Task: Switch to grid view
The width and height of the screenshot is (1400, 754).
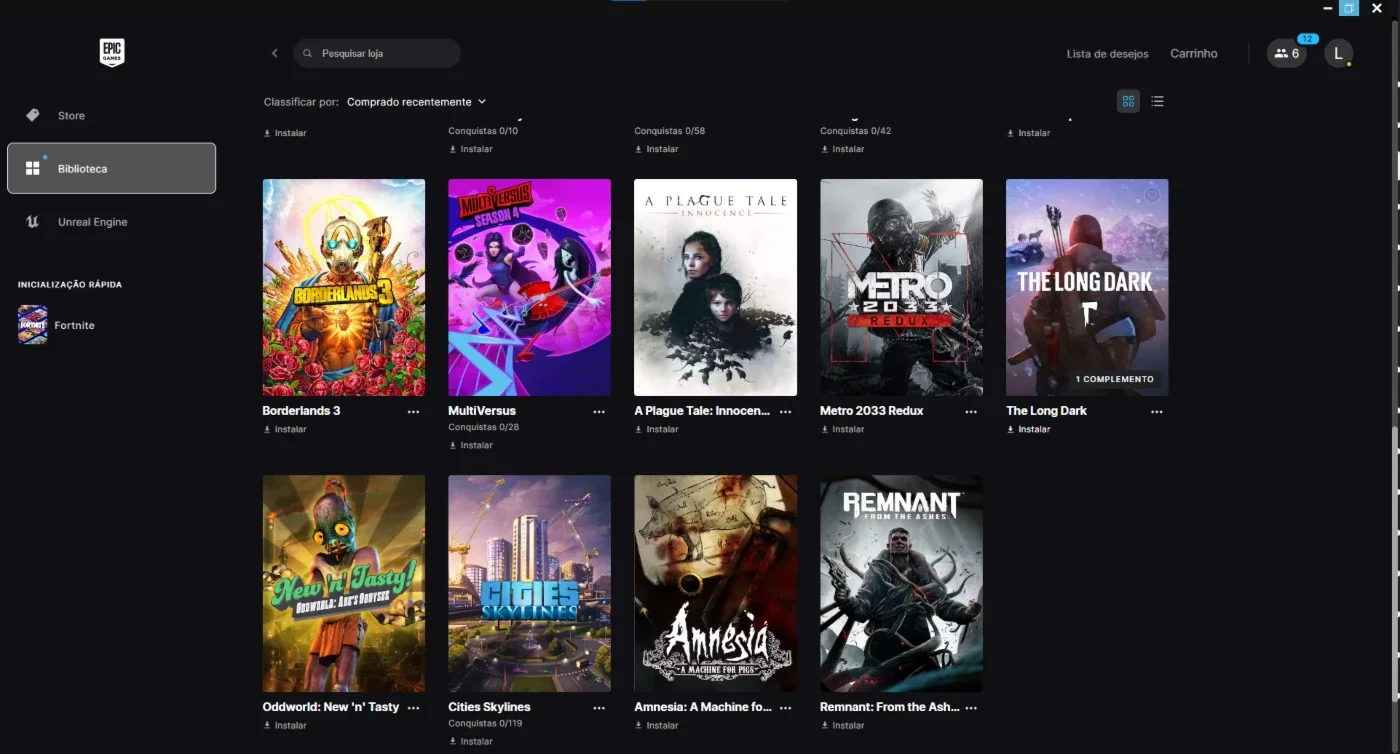Action: click(x=1128, y=101)
